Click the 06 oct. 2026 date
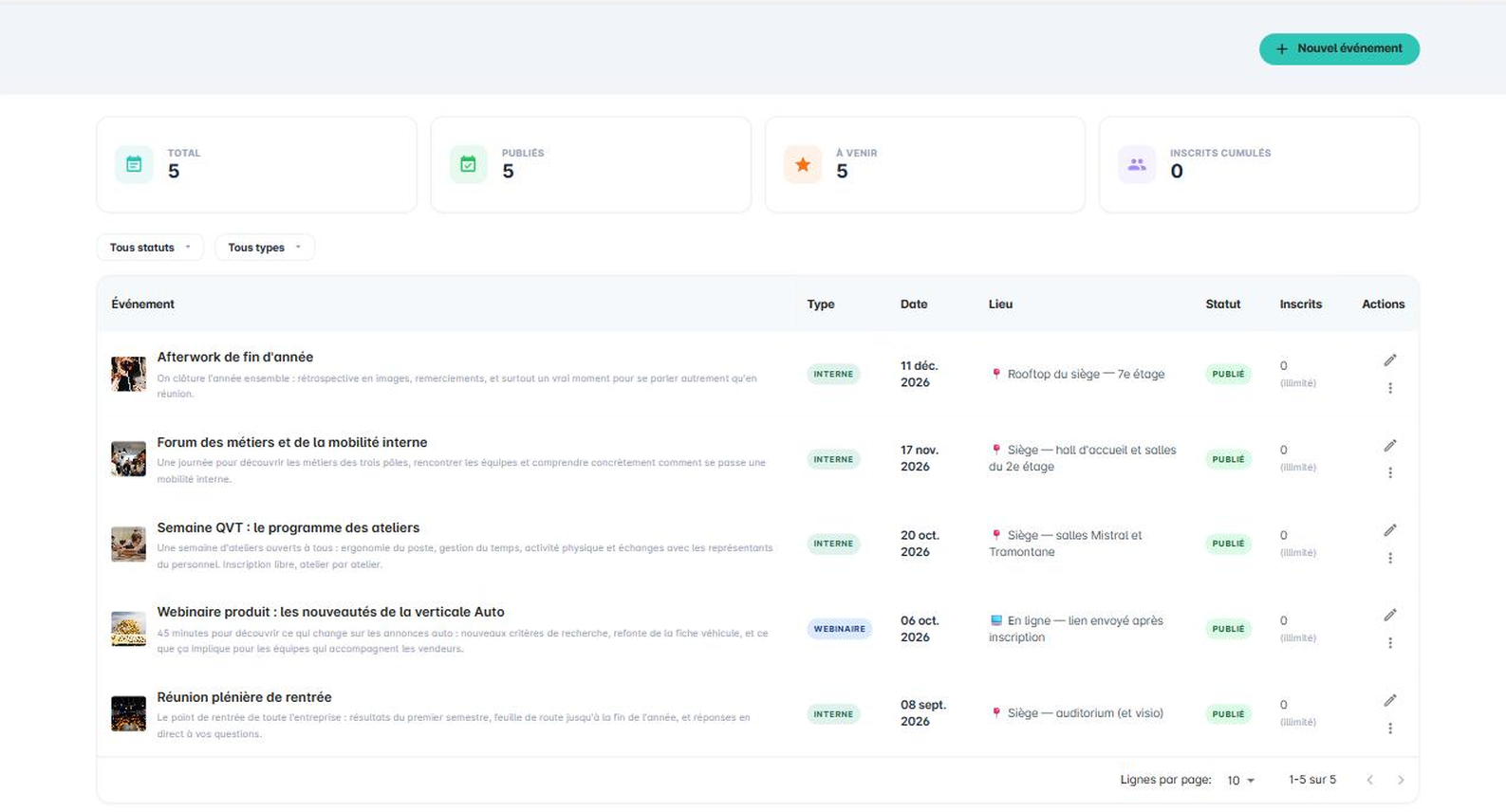Image resolution: width=1506 pixels, height=812 pixels. pyautogui.click(x=920, y=629)
